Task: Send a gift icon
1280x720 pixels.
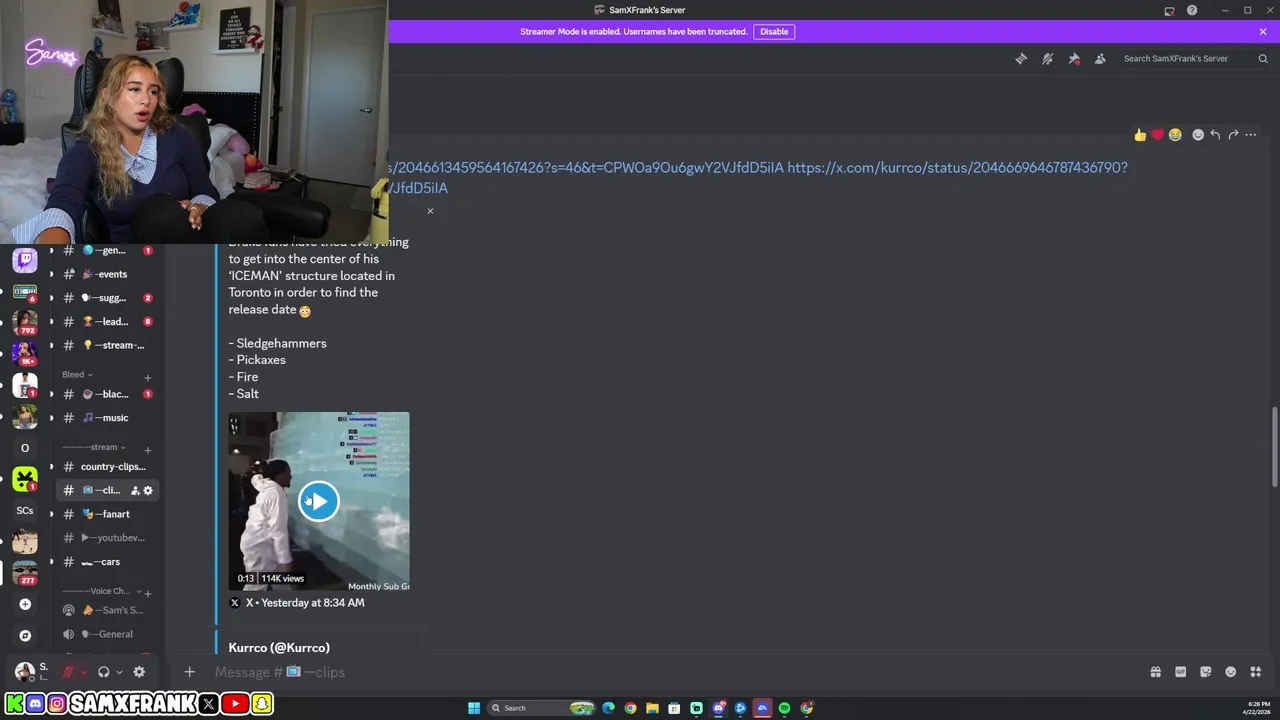Action: tap(1155, 672)
